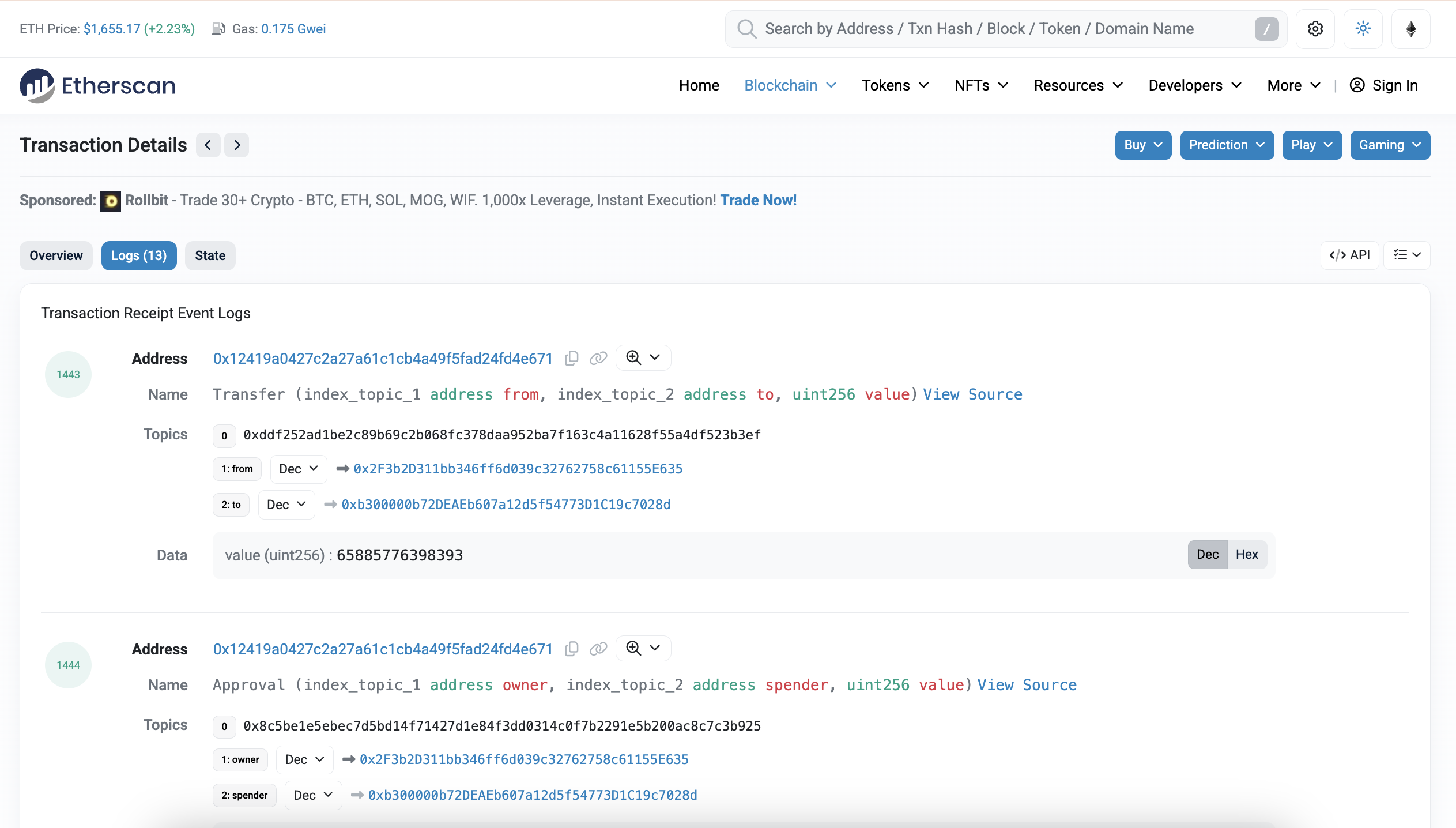Open log 1444 contract address link
Screen dimensions: 1456x828
(x=383, y=649)
